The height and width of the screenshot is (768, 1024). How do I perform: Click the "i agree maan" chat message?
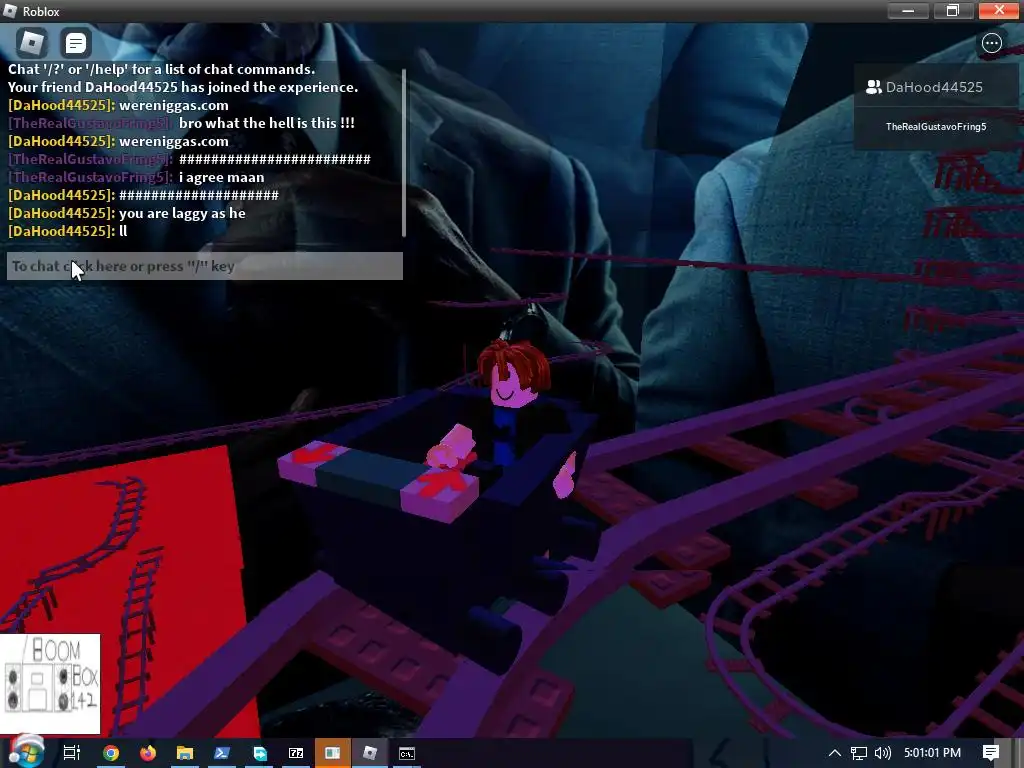point(221,177)
